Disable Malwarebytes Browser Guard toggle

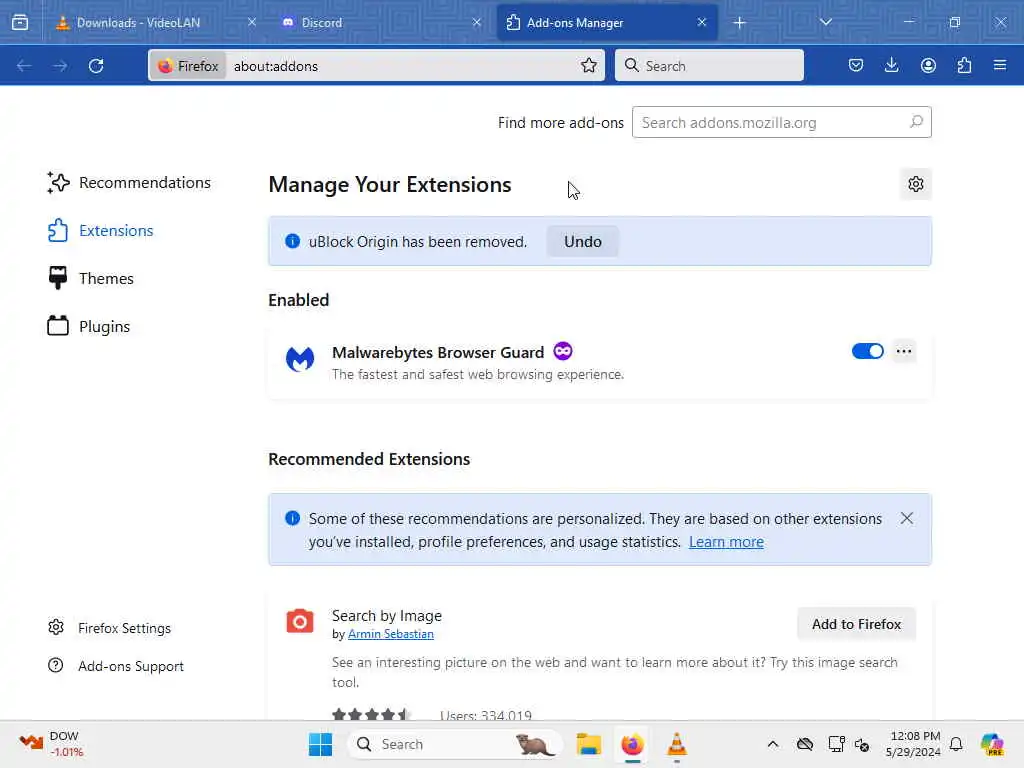click(x=867, y=351)
